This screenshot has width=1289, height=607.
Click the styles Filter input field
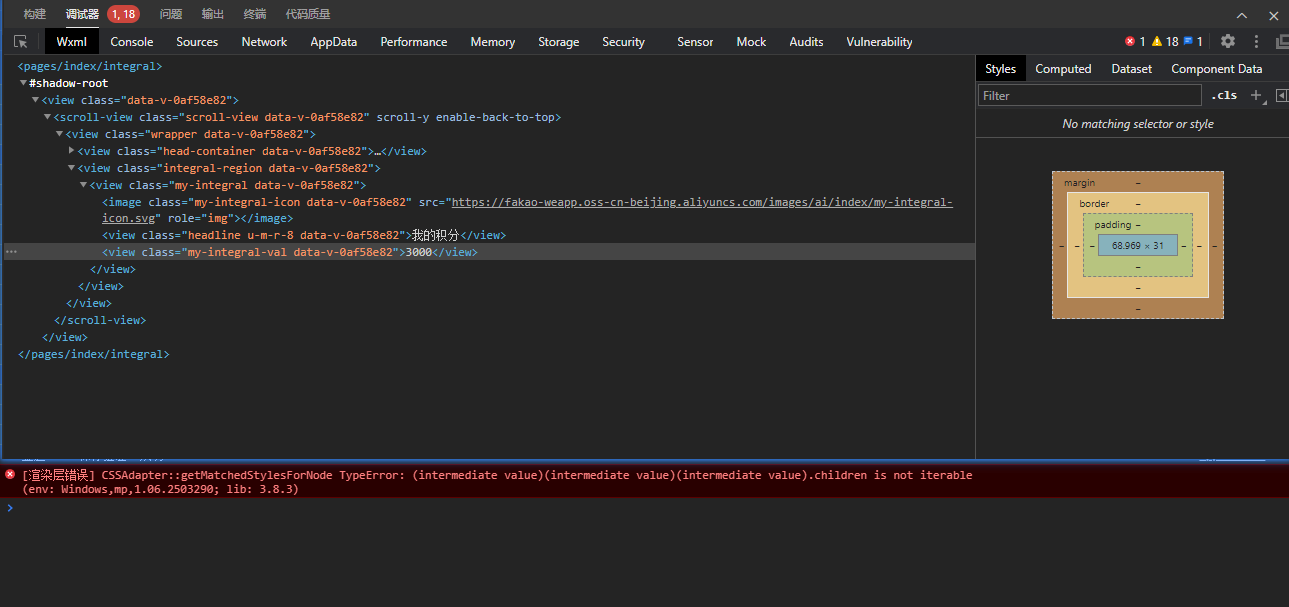(x=1089, y=95)
